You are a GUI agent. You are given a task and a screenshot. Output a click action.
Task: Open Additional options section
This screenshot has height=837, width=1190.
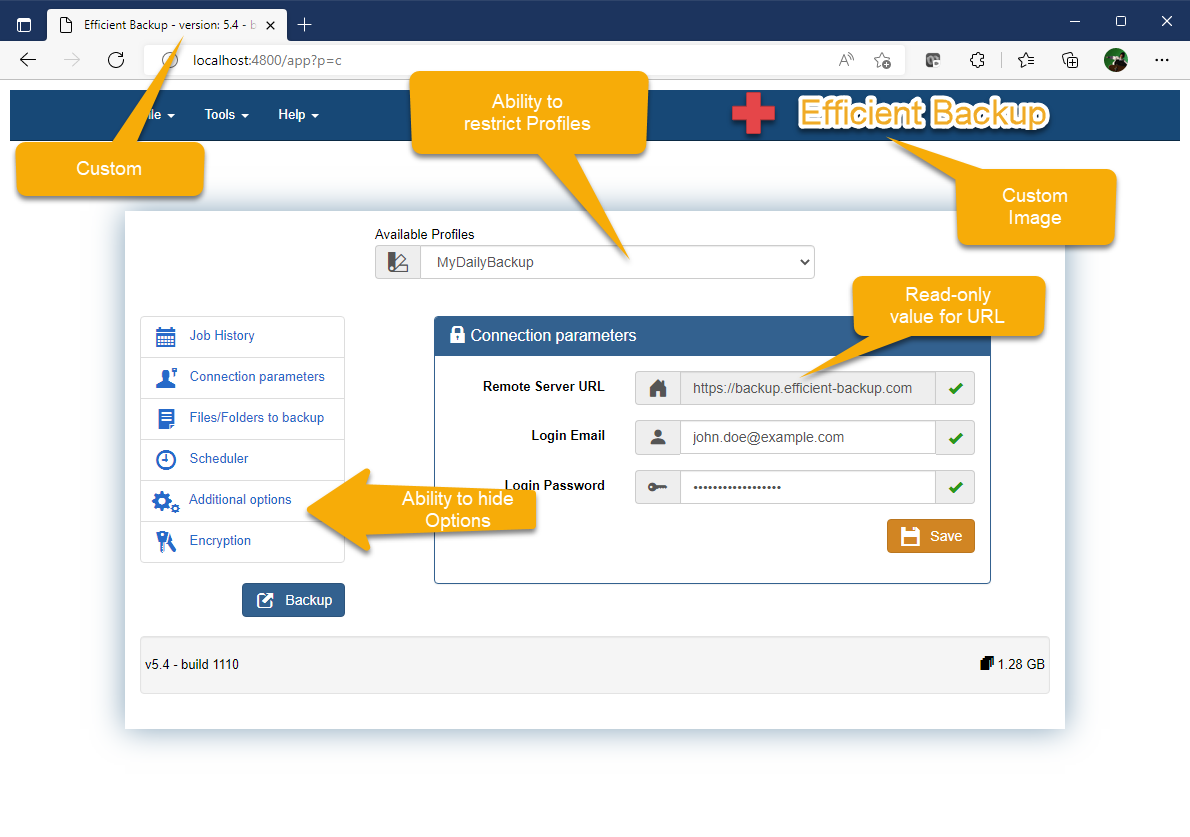click(x=242, y=500)
